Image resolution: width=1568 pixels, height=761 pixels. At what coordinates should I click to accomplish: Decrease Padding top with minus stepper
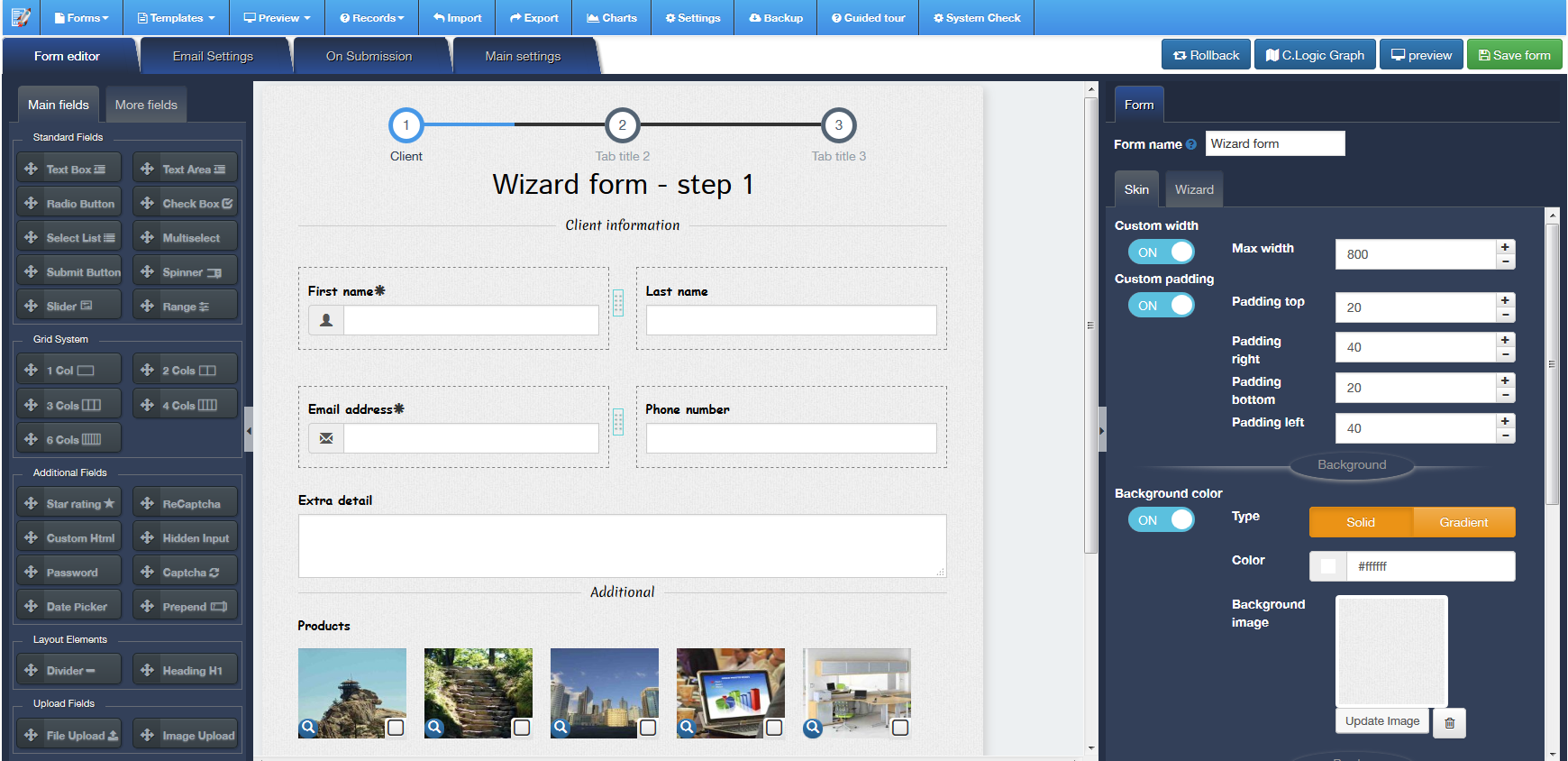click(x=1505, y=315)
